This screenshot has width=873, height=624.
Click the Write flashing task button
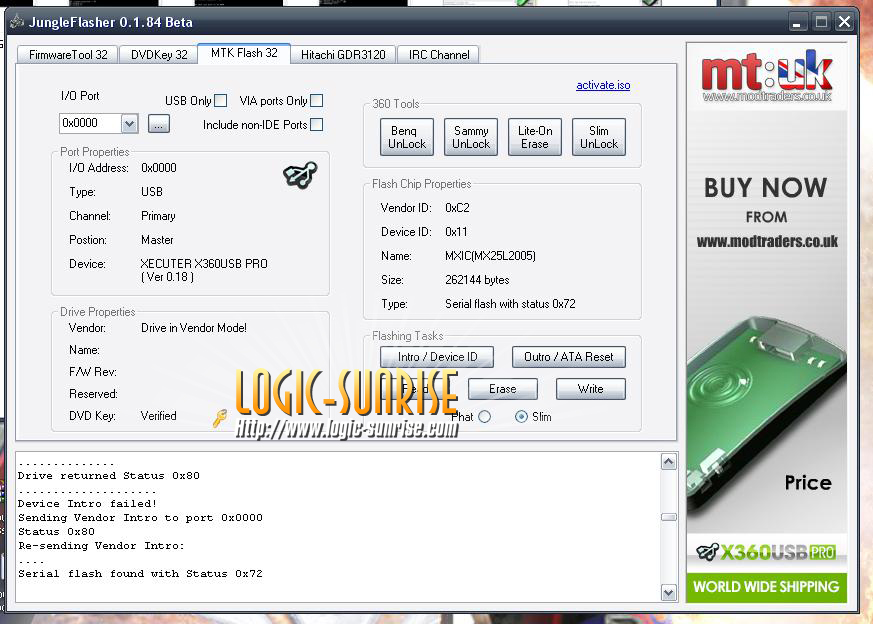pyautogui.click(x=591, y=389)
